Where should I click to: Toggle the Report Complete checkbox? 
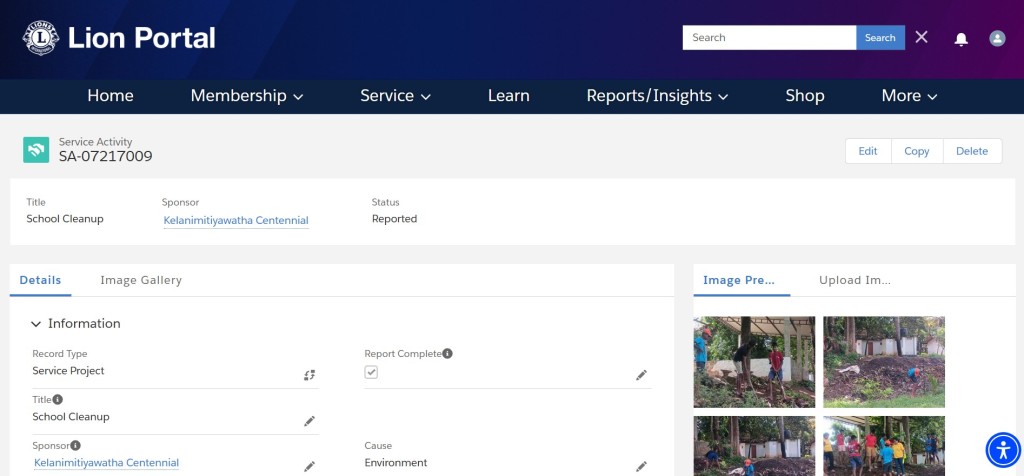point(371,372)
